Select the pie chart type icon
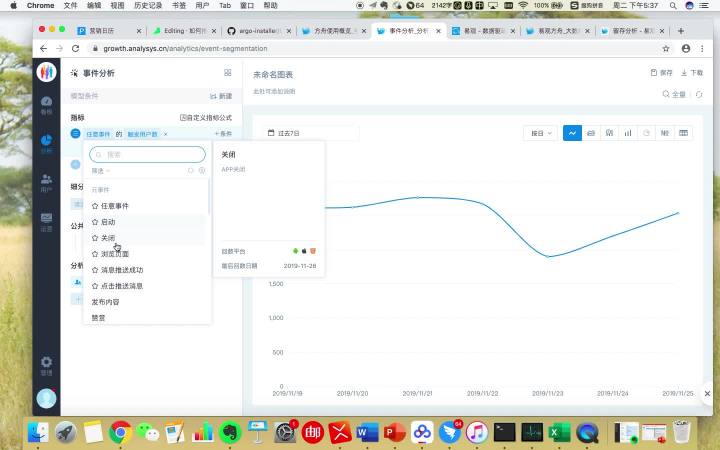Viewport: 720px width, 450px height. (x=647, y=133)
